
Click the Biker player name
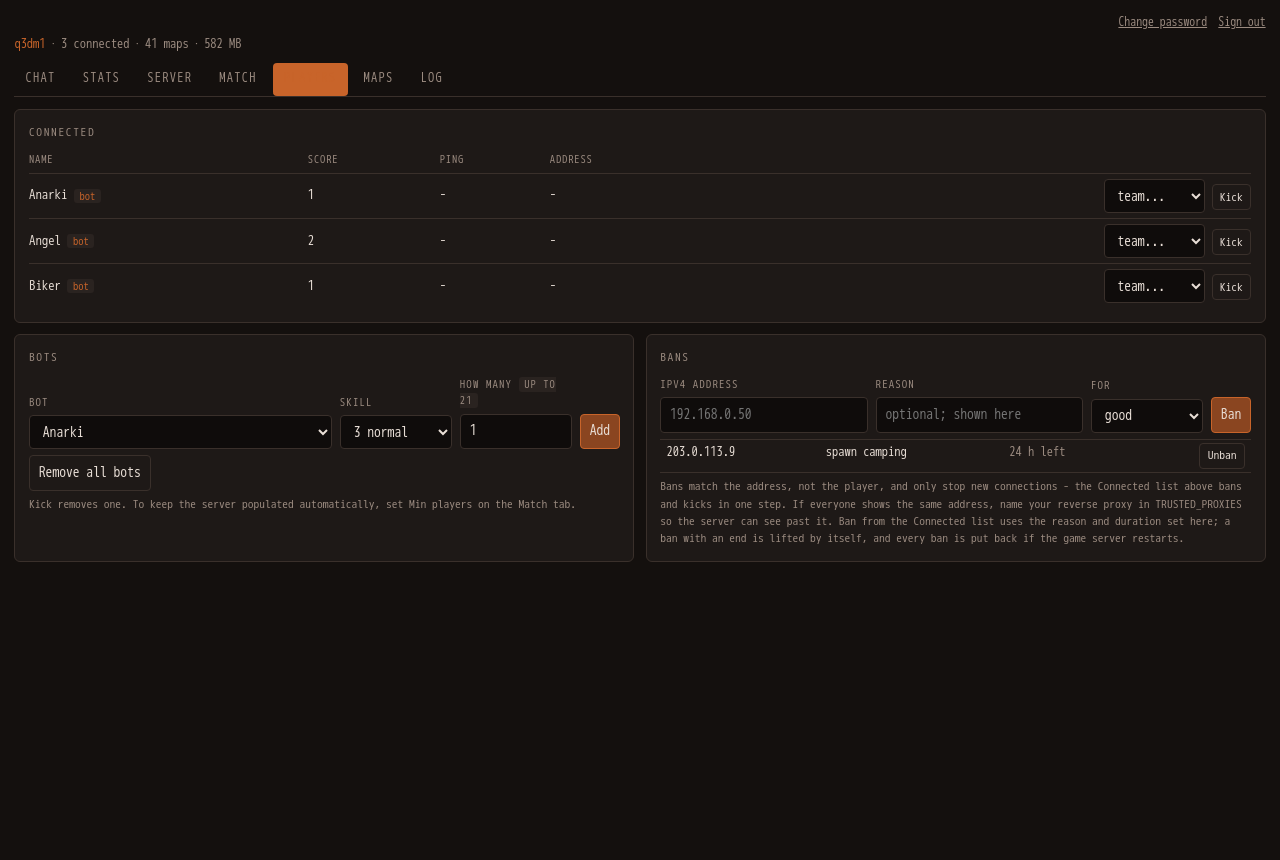click(x=45, y=286)
